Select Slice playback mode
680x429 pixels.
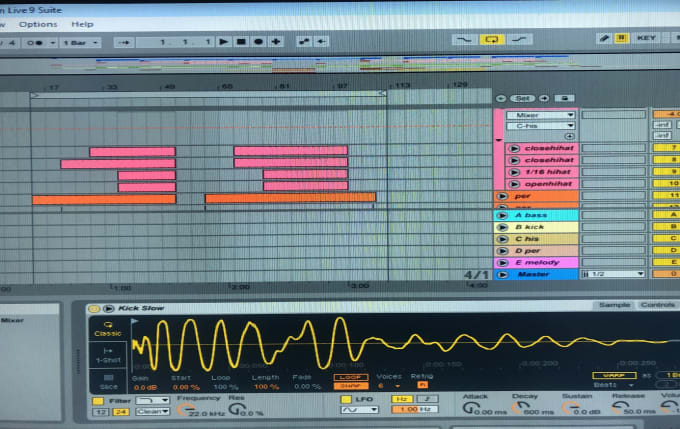(108, 382)
